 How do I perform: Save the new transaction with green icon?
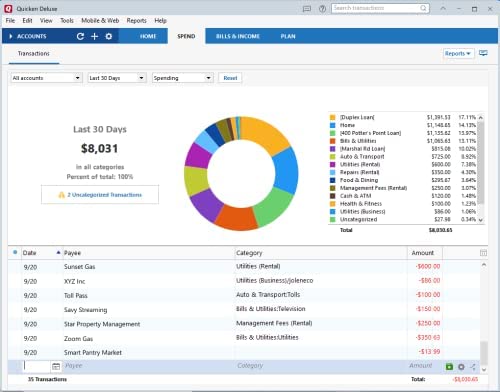pyautogui.click(x=449, y=367)
